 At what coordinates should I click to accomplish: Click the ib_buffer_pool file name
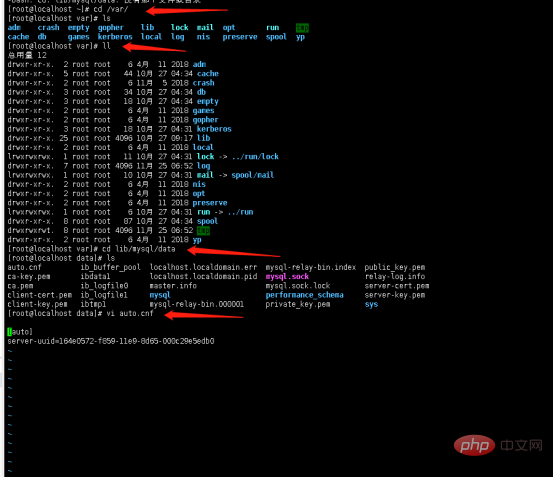click(110, 267)
